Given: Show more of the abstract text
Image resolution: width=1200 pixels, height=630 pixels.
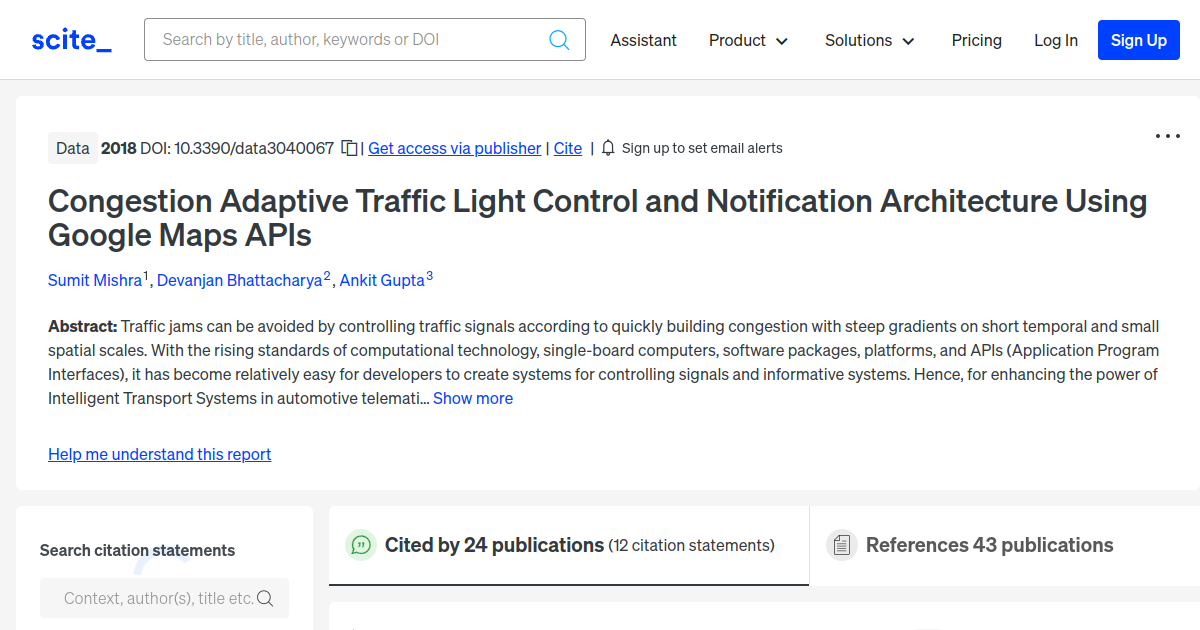Looking at the screenshot, I should pos(473,398).
